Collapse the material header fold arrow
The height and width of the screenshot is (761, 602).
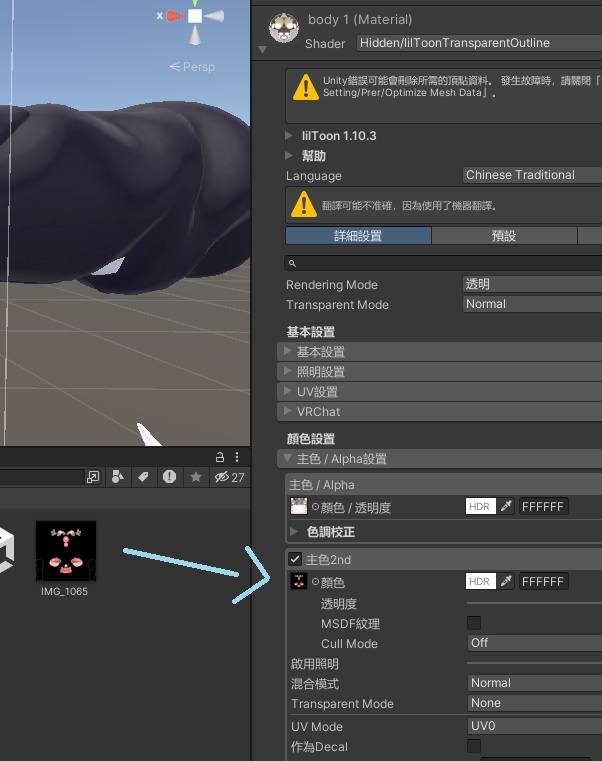[263, 50]
